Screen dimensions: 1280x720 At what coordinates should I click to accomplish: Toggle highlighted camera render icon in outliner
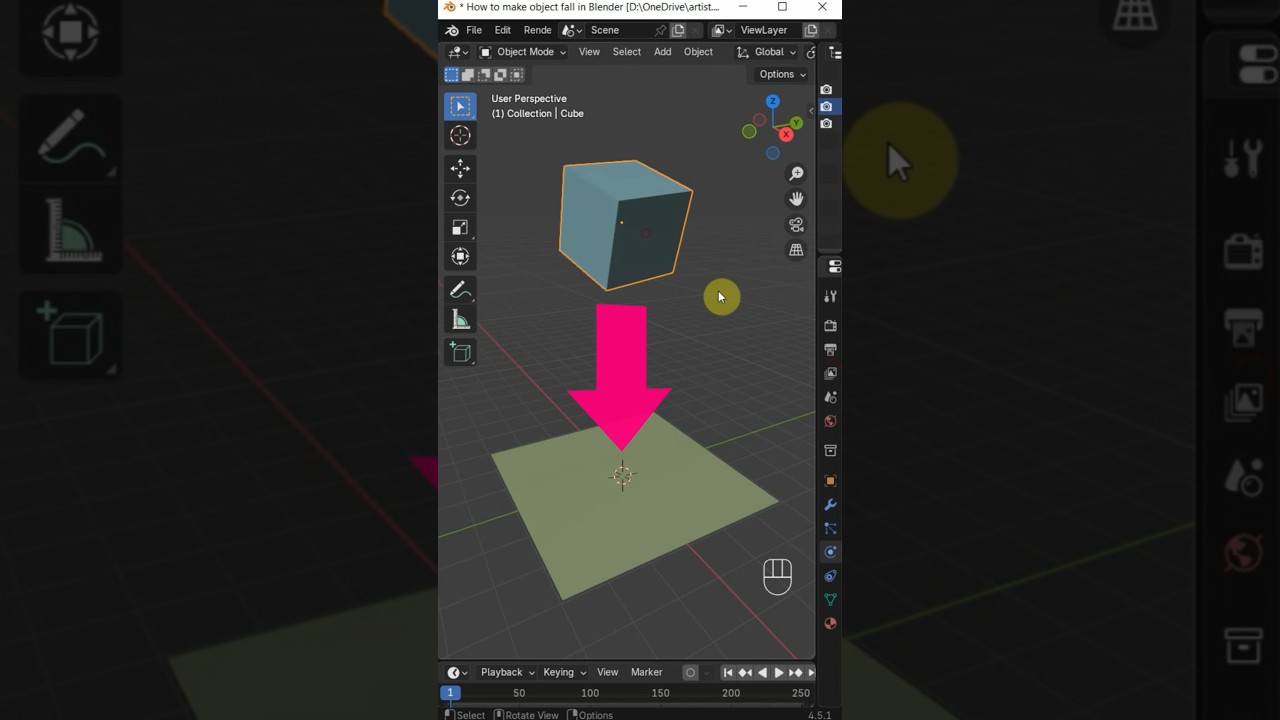[826, 107]
